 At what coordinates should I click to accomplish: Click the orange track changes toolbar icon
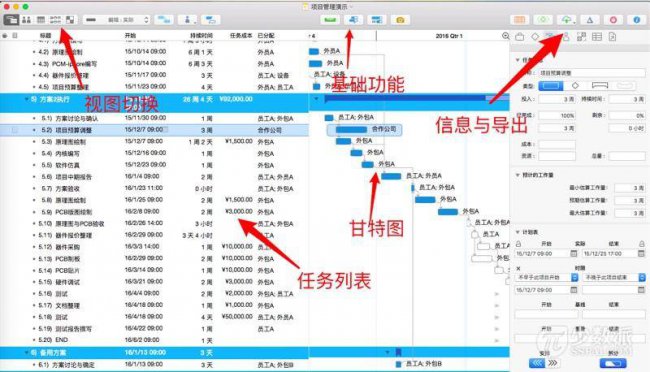coord(519,19)
